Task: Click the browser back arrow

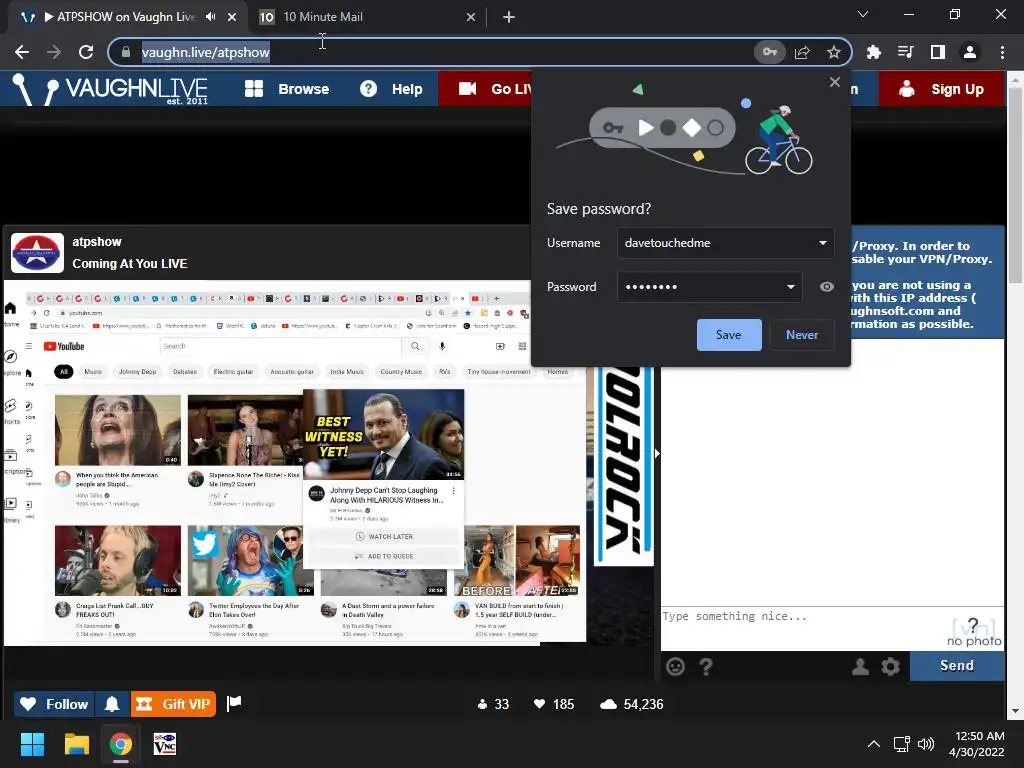Action: pyautogui.click(x=22, y=52)
